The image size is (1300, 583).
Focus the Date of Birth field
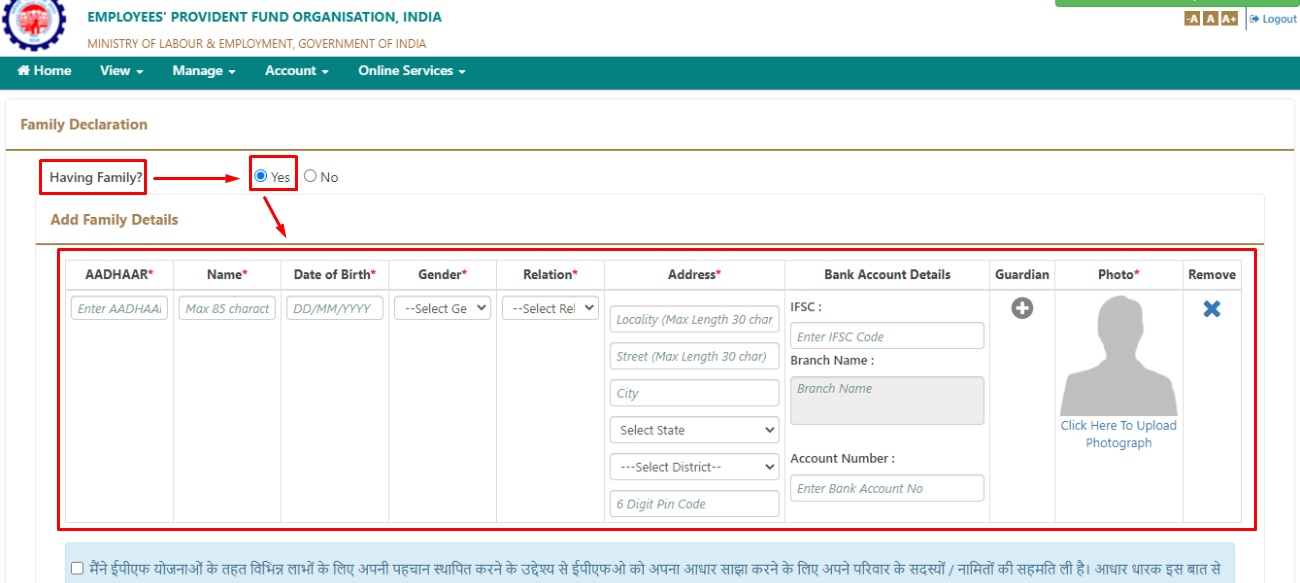click(x=335, y=308)
